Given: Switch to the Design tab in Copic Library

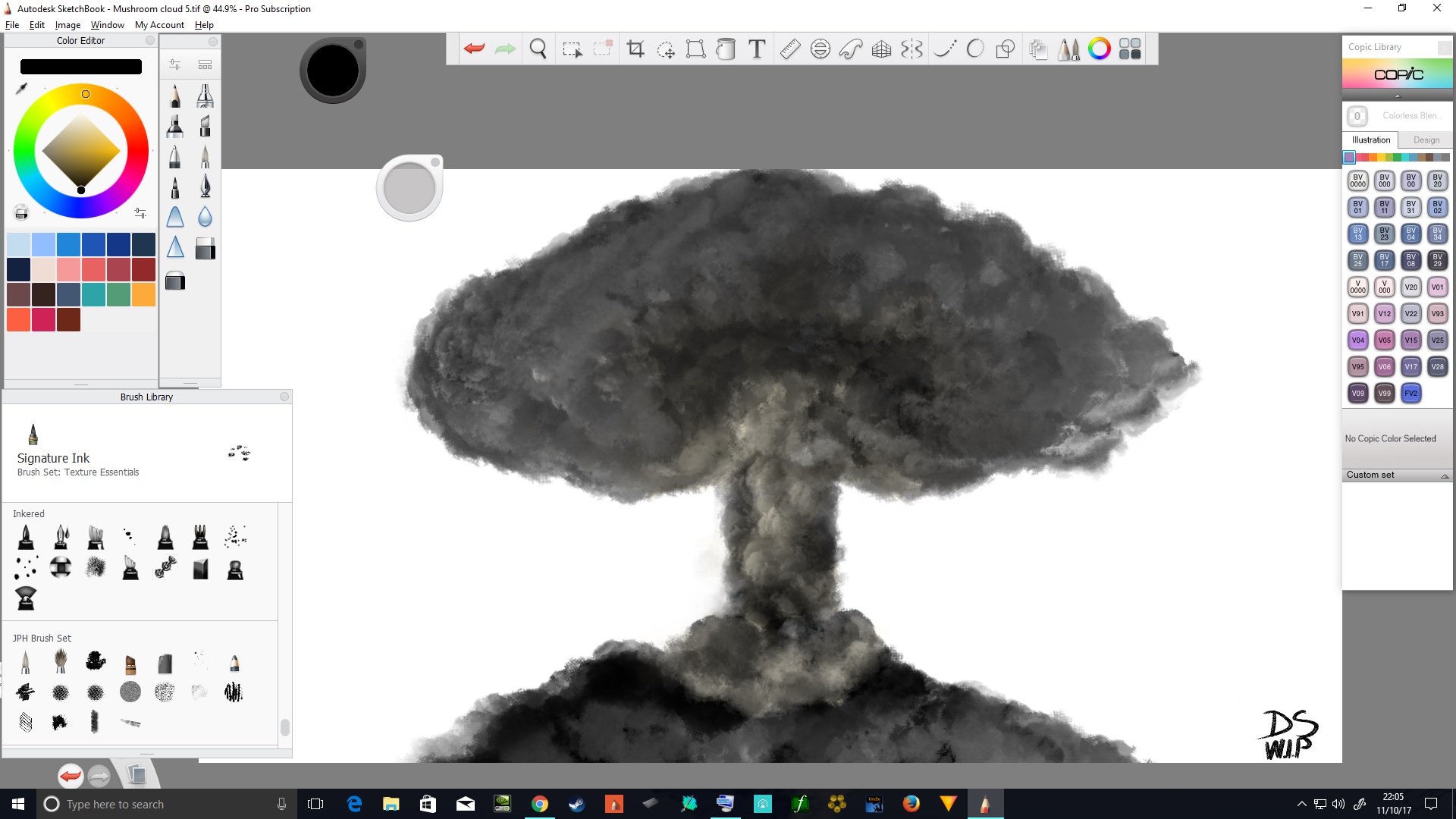Looking at the screenshot, I should tap(1425, 140).
